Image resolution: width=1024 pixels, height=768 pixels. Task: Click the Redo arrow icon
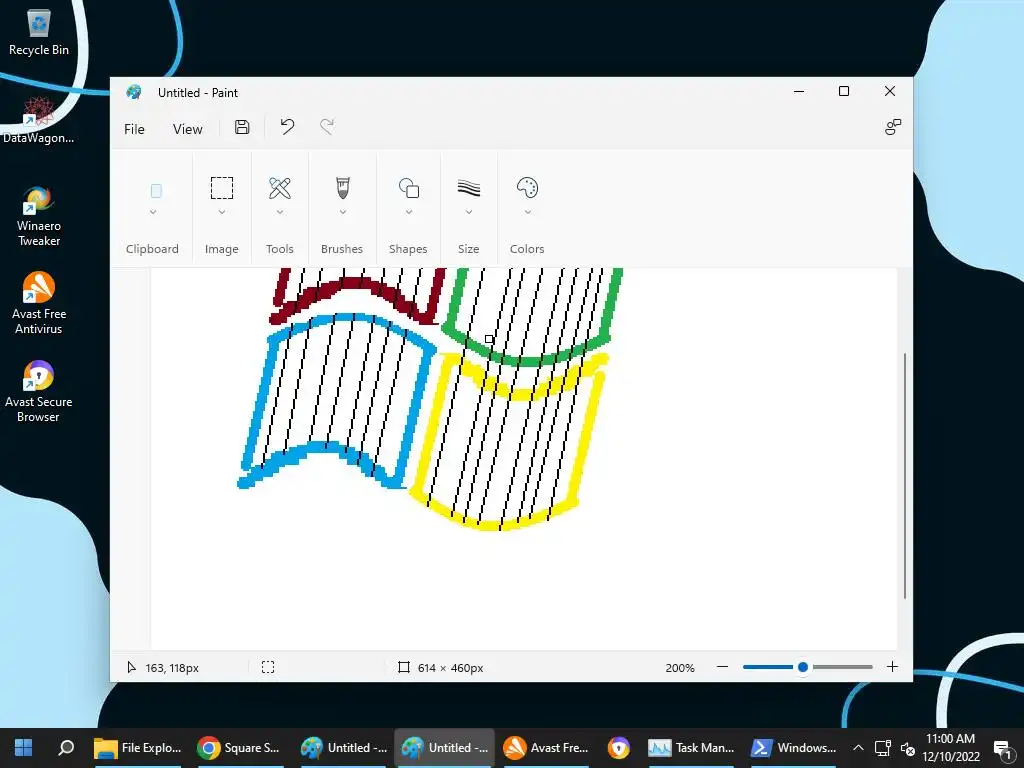tap(327, 127)
